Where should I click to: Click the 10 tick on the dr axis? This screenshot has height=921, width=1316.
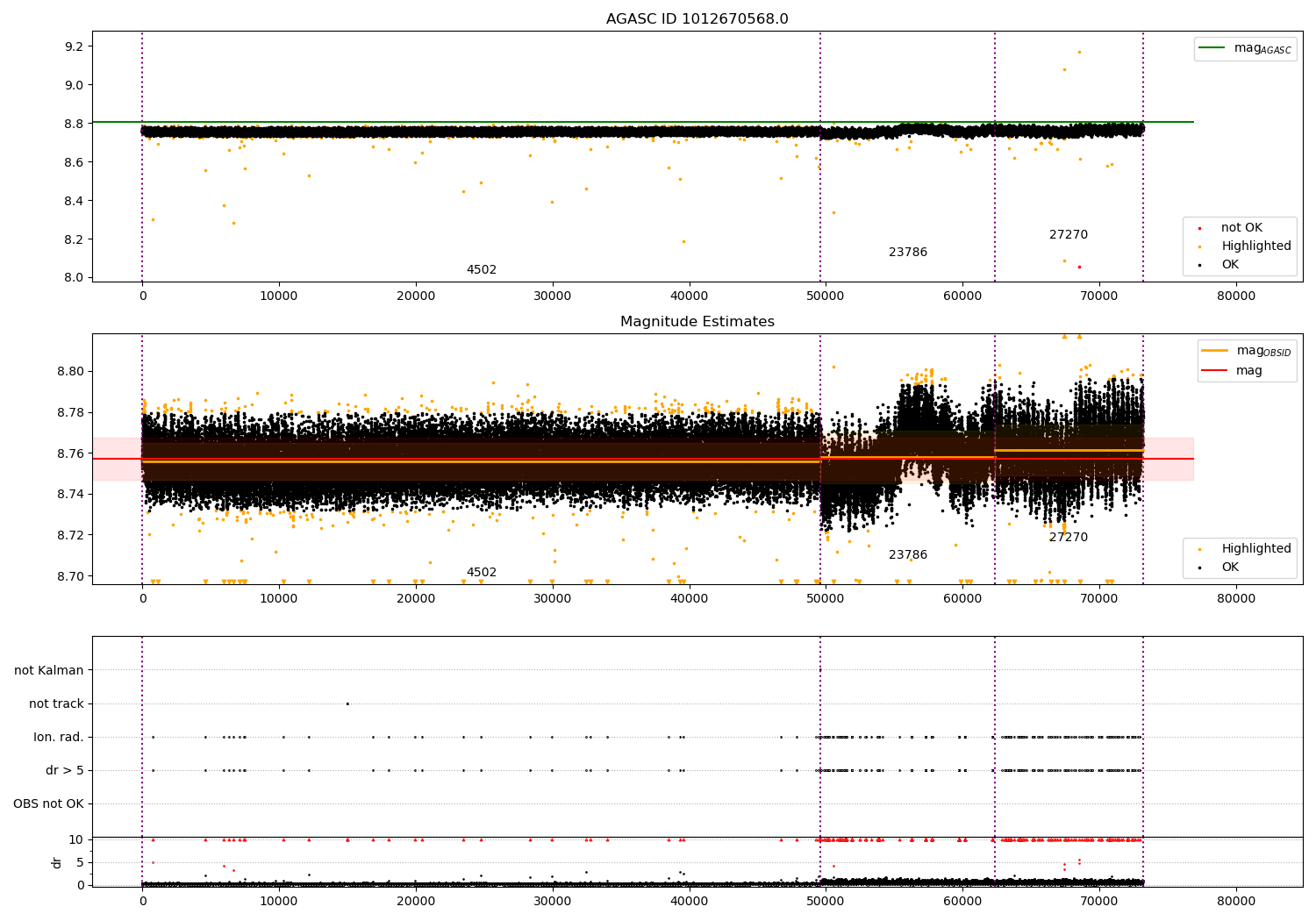click(76, 839)
